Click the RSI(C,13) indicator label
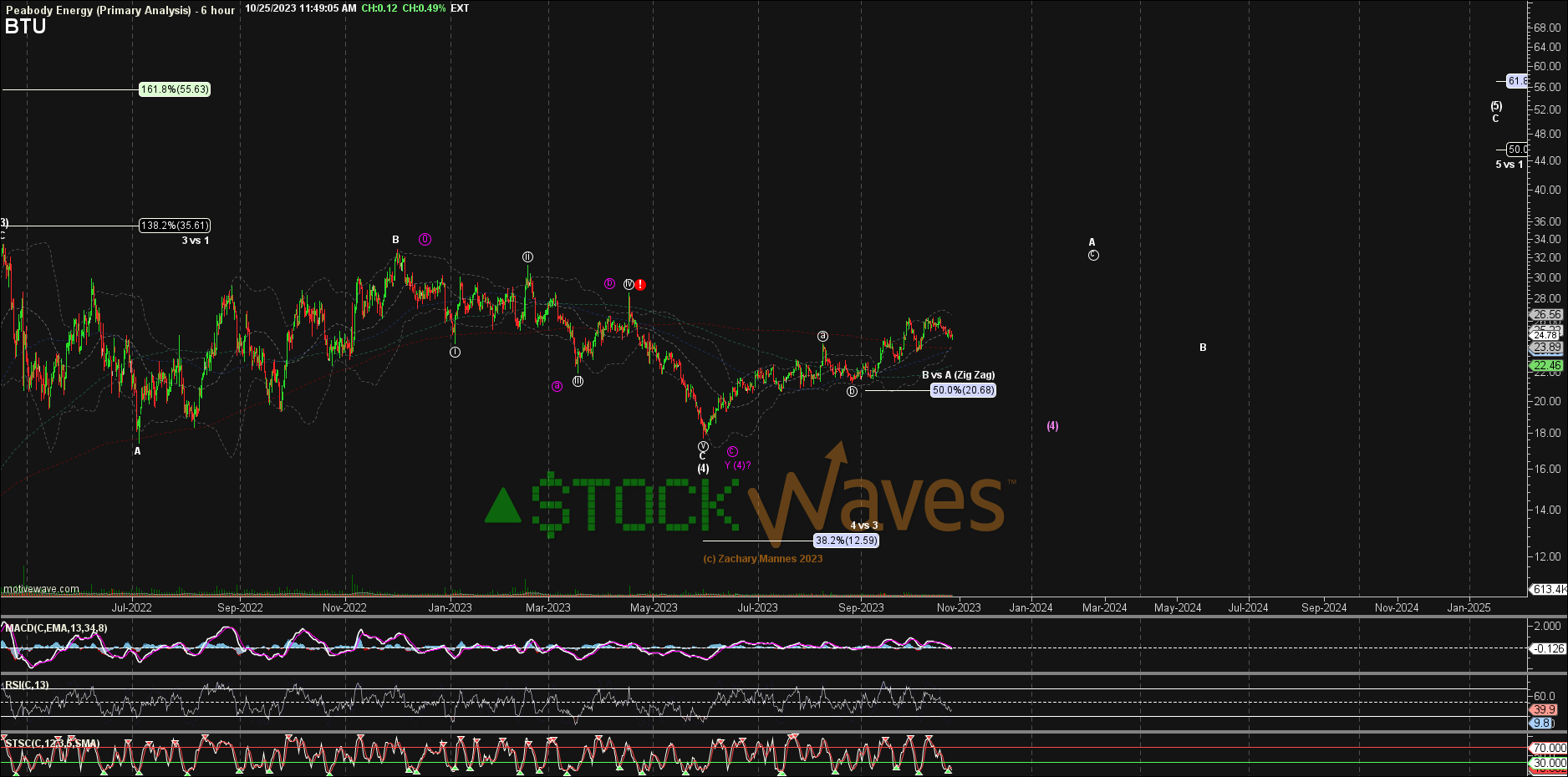The image size is (1568, 777). (27, 685)
